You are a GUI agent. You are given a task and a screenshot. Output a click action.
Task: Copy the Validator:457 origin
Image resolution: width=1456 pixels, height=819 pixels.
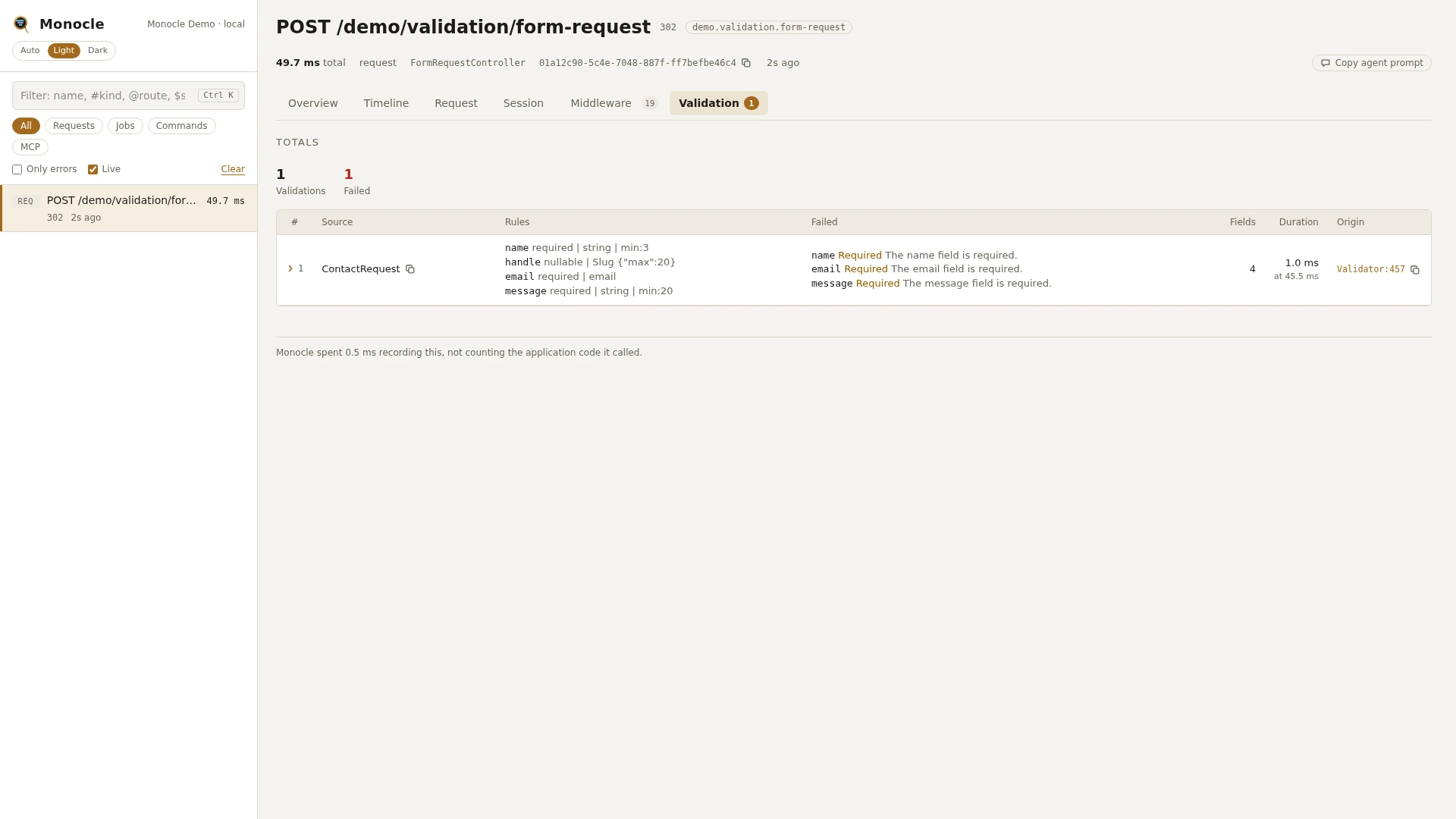coord(1415,270)
